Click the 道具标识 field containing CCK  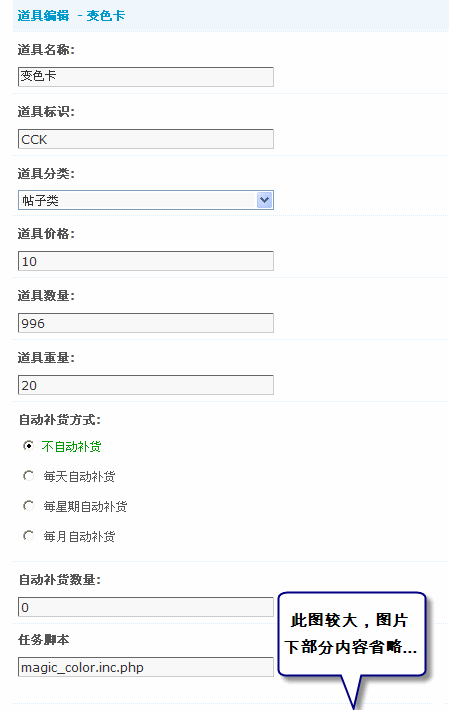coord(146,139)
